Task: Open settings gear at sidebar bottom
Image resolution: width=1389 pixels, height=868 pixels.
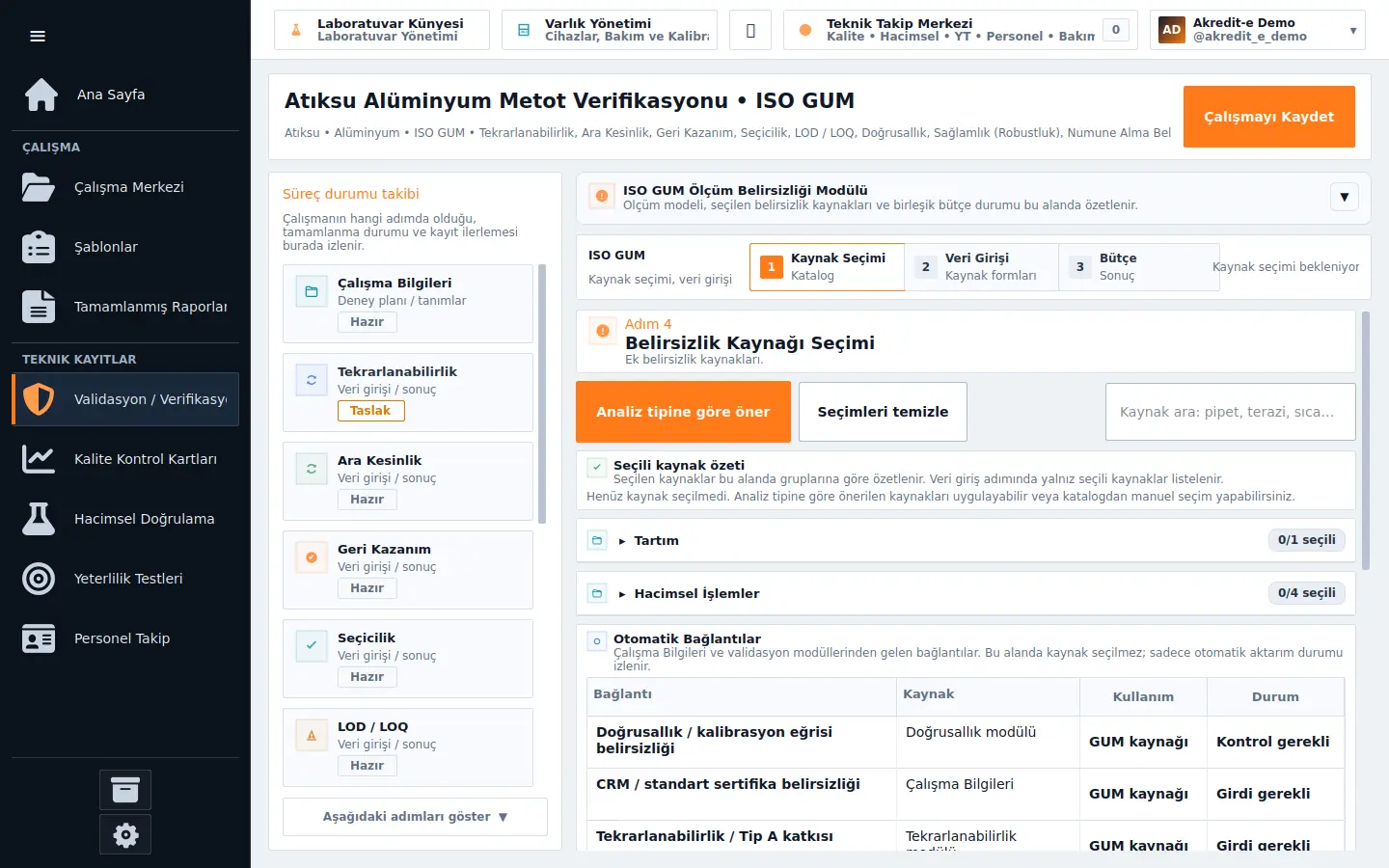Action: coord(125,835)
